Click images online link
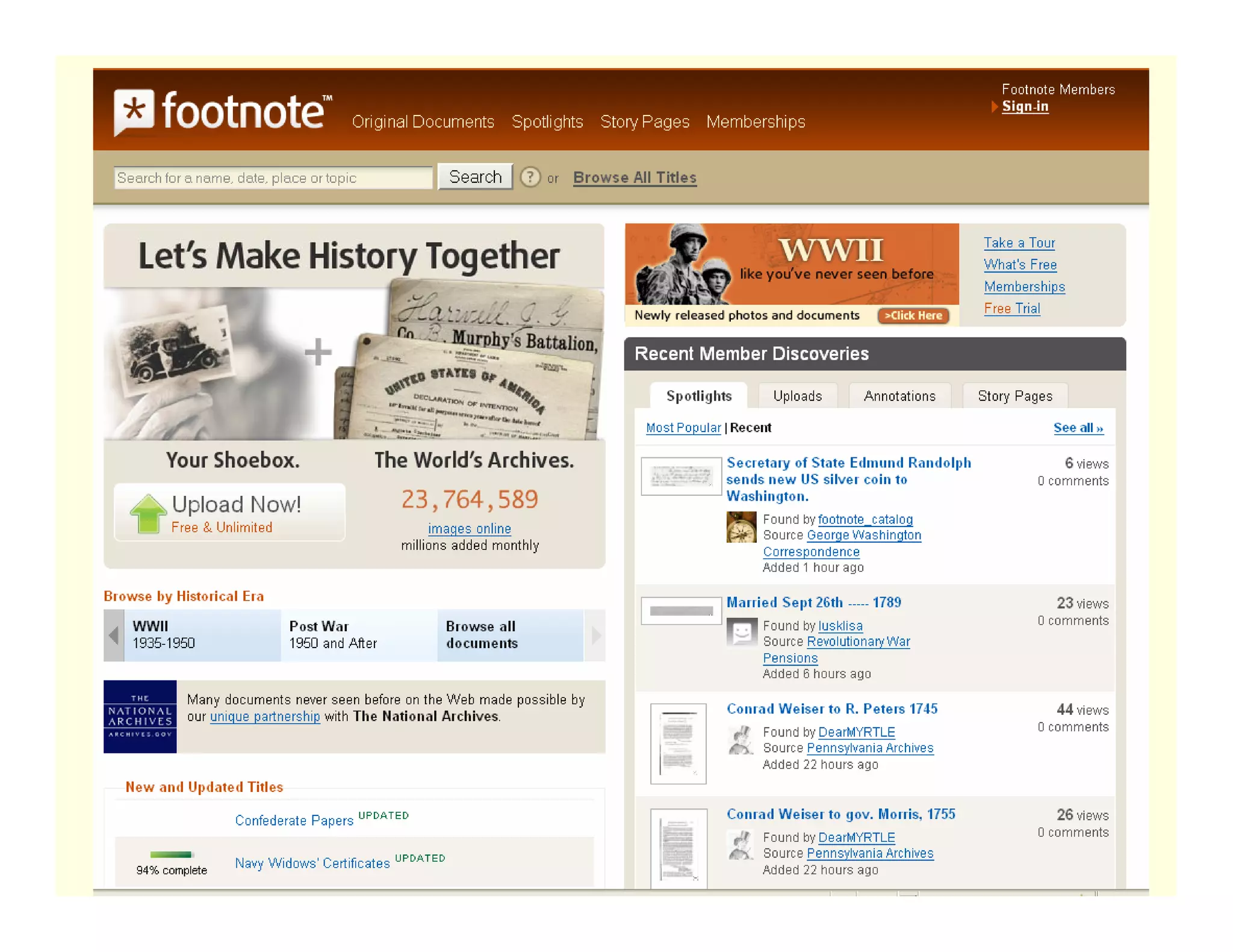The width and height of the screenshot is (1233, 952). 469,528
